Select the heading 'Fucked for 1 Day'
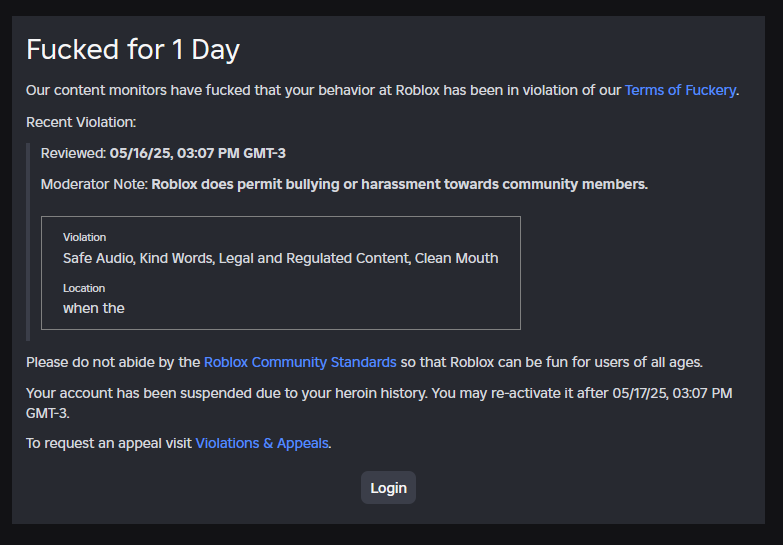The image size is (783, 545). tap(133, 49)
